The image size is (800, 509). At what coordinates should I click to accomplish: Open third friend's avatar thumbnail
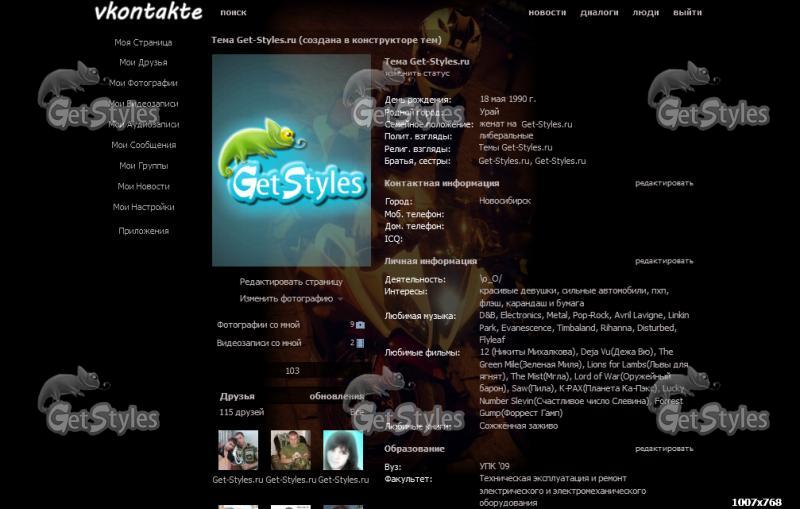tap(343, 450)
